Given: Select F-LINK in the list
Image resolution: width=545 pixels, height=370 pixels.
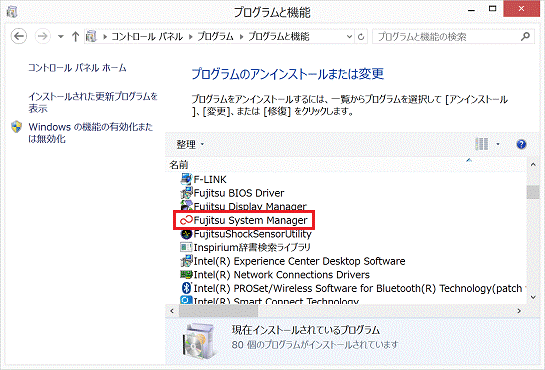Looking at the screenshot, I should (210, 180).
